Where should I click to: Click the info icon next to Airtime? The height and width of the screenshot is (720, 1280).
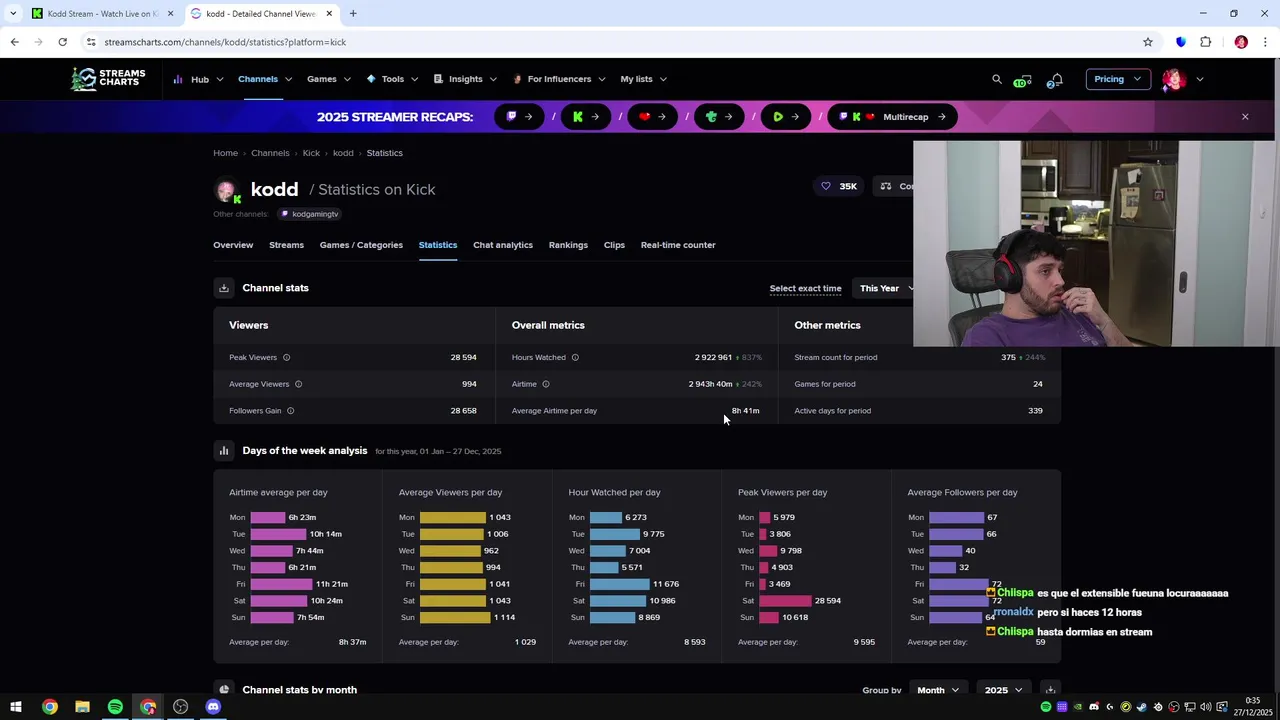tap(545, 384)
